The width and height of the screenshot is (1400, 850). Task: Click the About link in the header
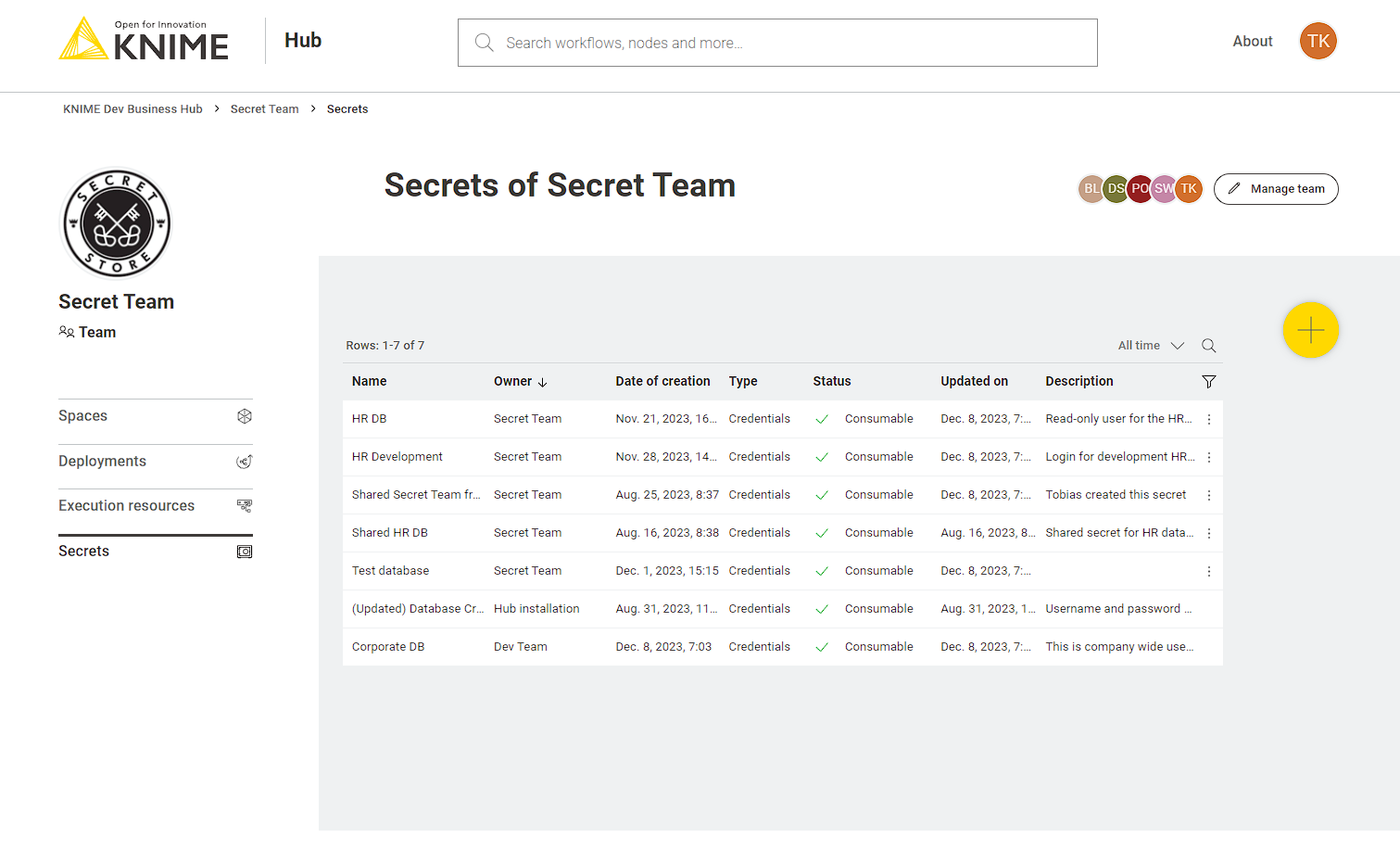[1252, 41]
